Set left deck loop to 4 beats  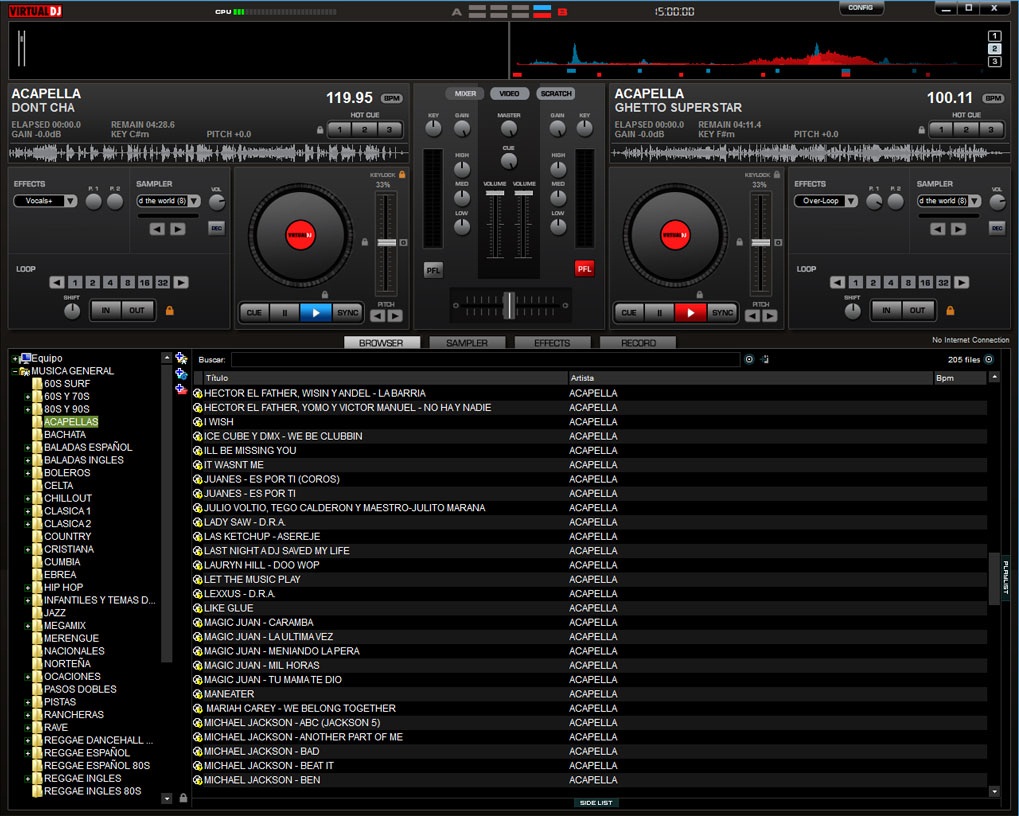tap(110, 282)
